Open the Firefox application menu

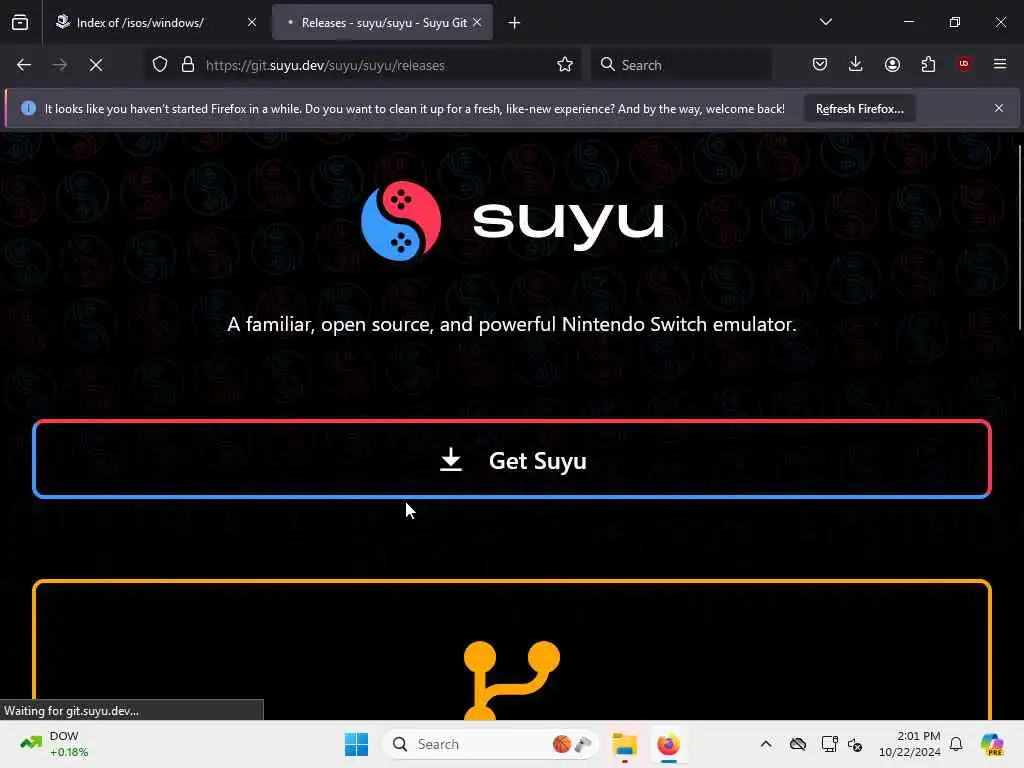[x=1000, y=64]
